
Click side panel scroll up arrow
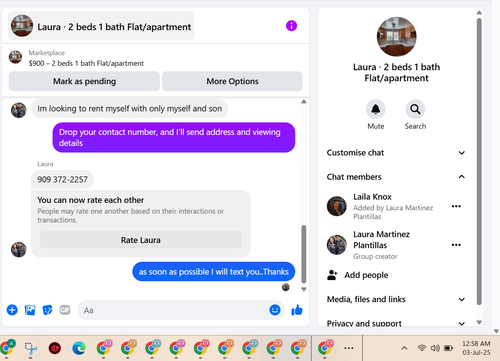tap(479, 13)
